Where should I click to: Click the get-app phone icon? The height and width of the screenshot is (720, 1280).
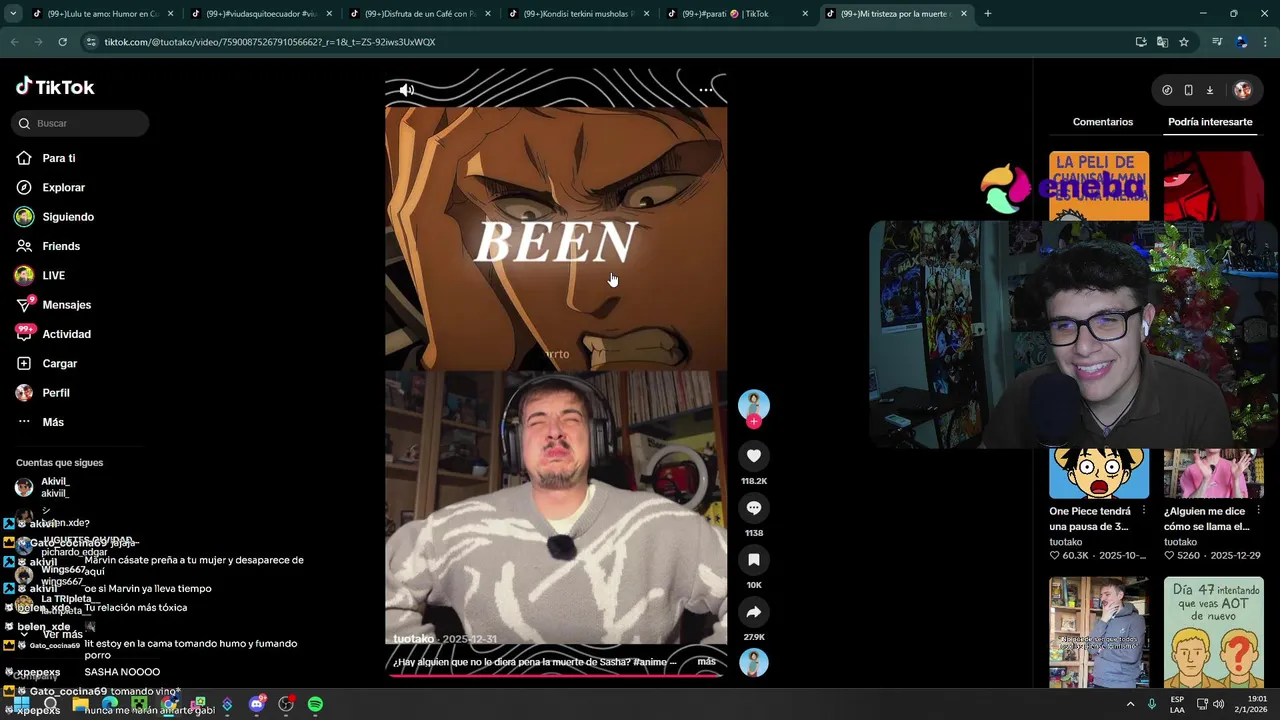[1188, 90]
